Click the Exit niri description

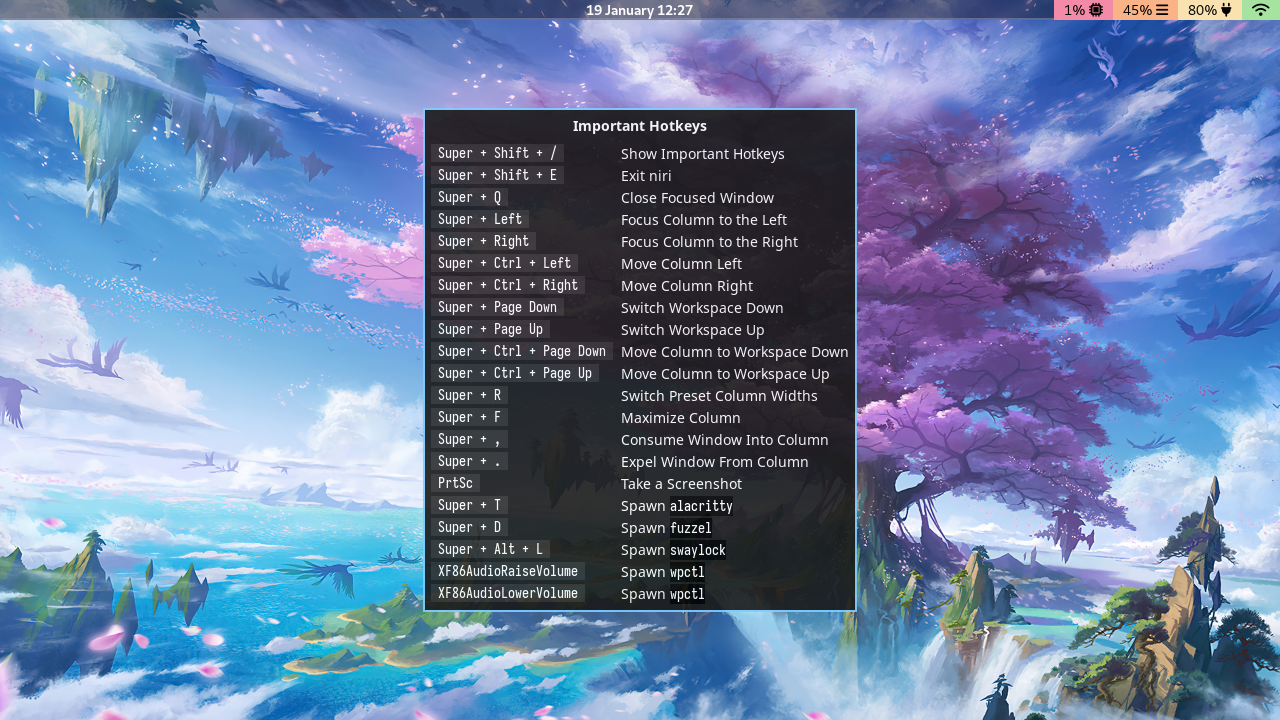pos(646,176)
